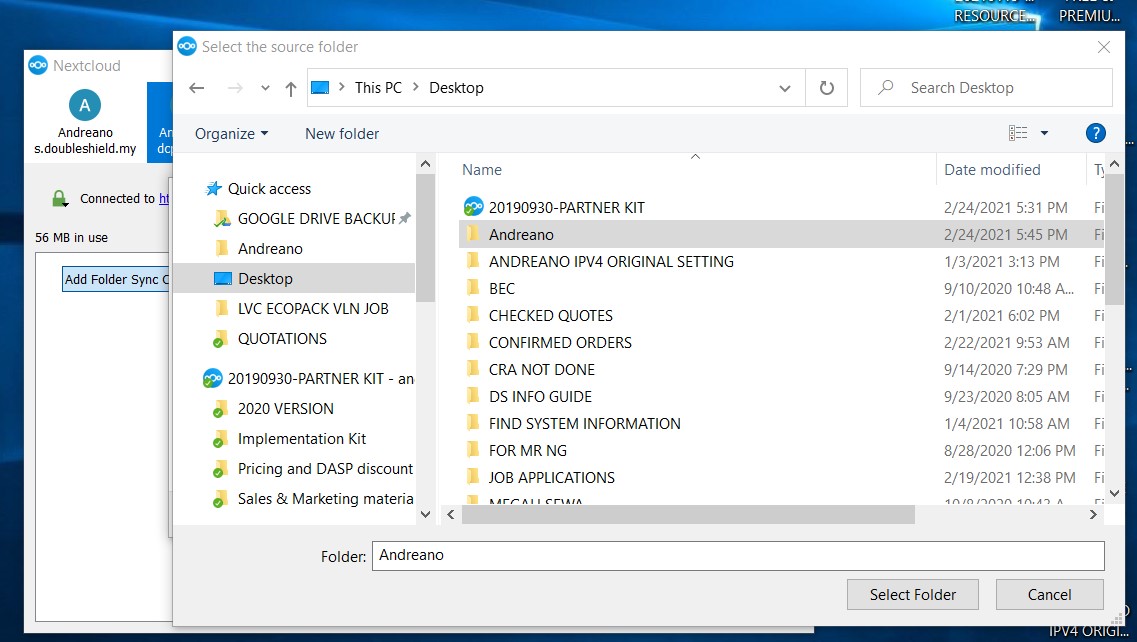Viewport: 1137px width, 642px height.
Task: Click the change view layout icon
Action: pos(1018,133)
